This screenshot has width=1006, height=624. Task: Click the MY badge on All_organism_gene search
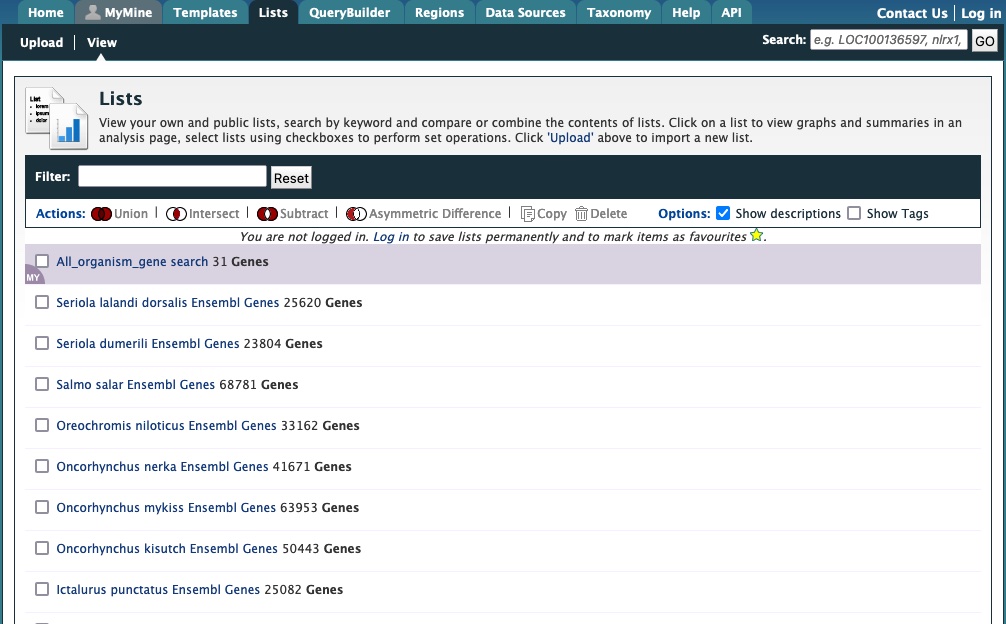coord(33,276)
